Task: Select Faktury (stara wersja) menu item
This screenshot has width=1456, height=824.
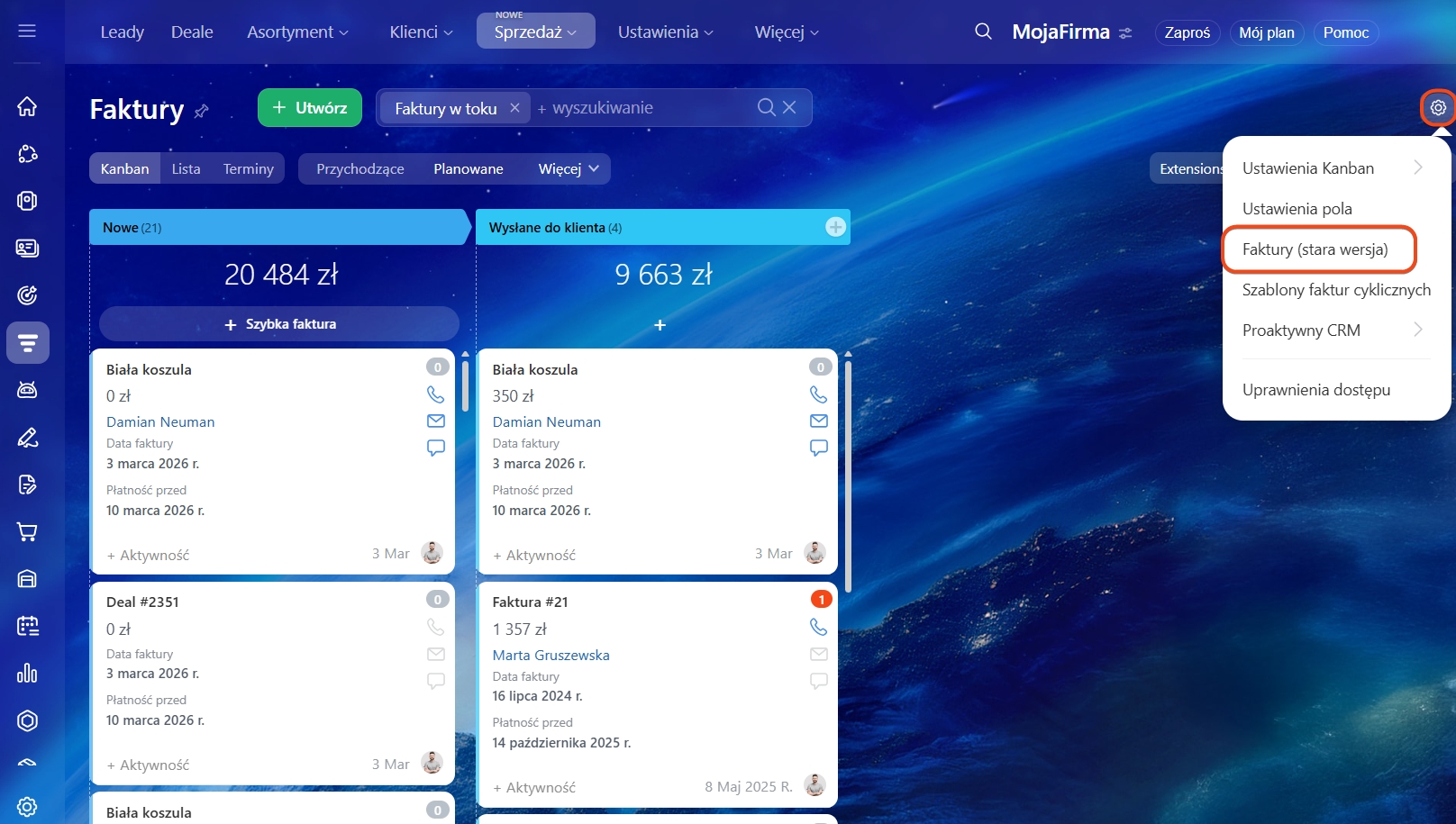Action: [1315, 249]
